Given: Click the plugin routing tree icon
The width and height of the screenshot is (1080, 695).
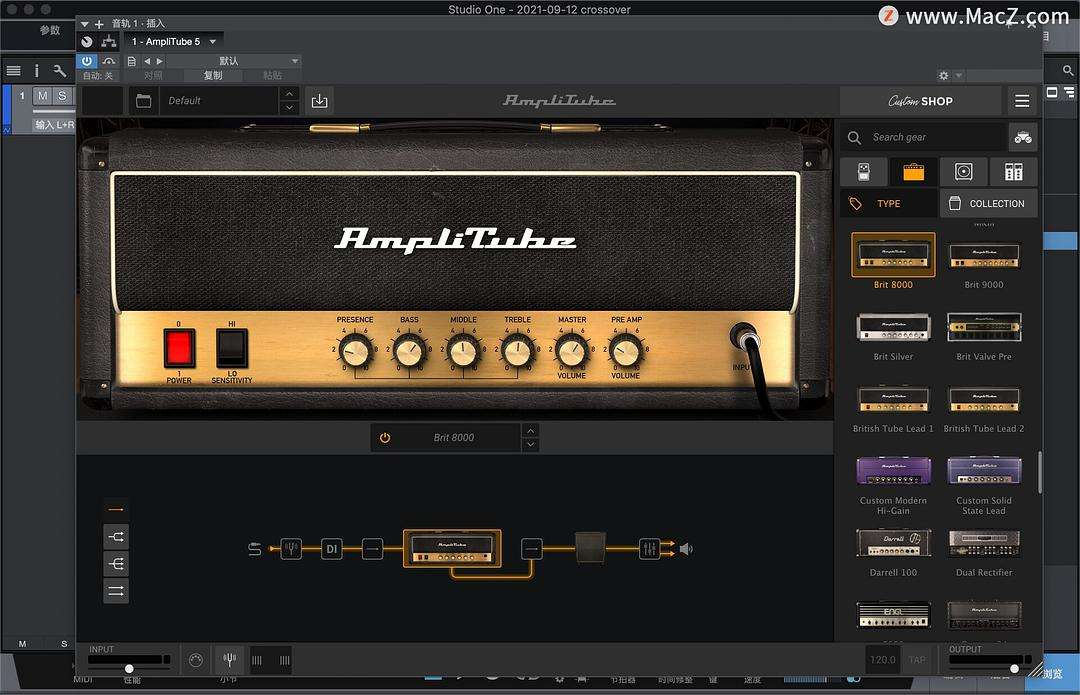Looking at the screenshot, I should 109,42.
